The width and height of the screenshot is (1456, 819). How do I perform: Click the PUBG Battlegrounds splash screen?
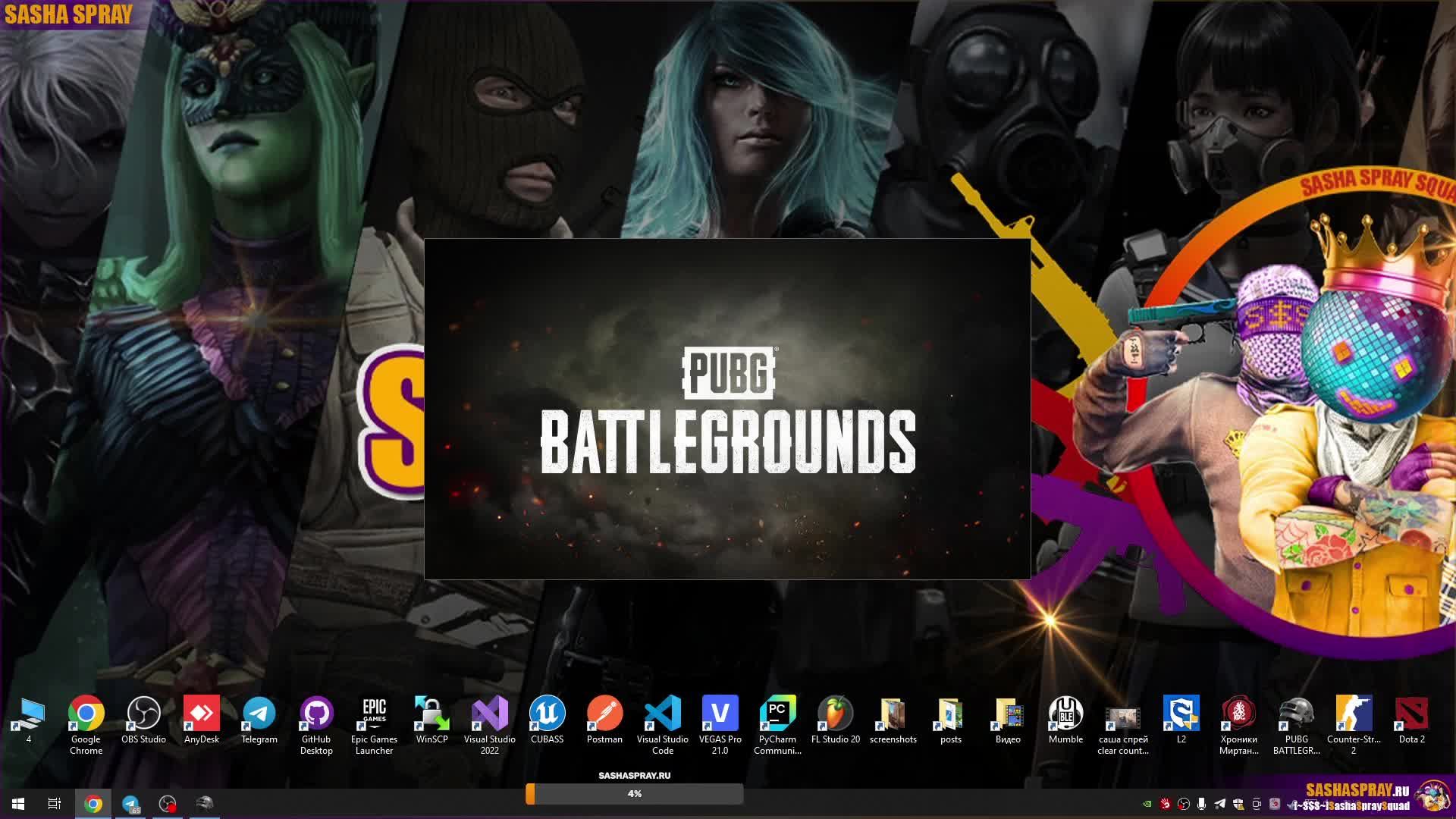coord(727,409)
